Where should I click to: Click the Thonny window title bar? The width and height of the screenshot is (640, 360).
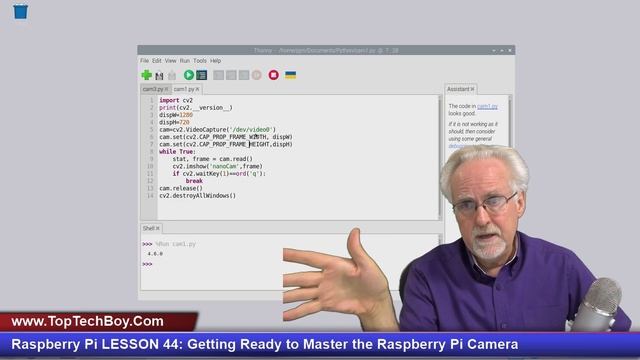(x=326, y=50)
